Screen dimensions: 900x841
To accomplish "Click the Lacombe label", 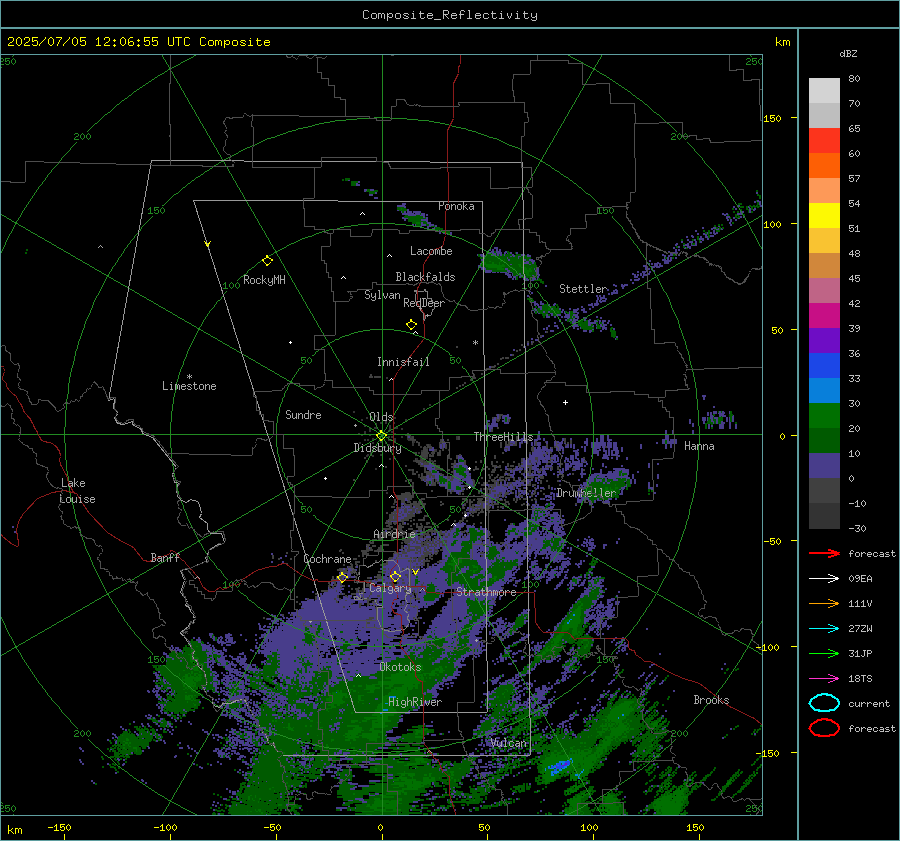I will pos(431,251).
